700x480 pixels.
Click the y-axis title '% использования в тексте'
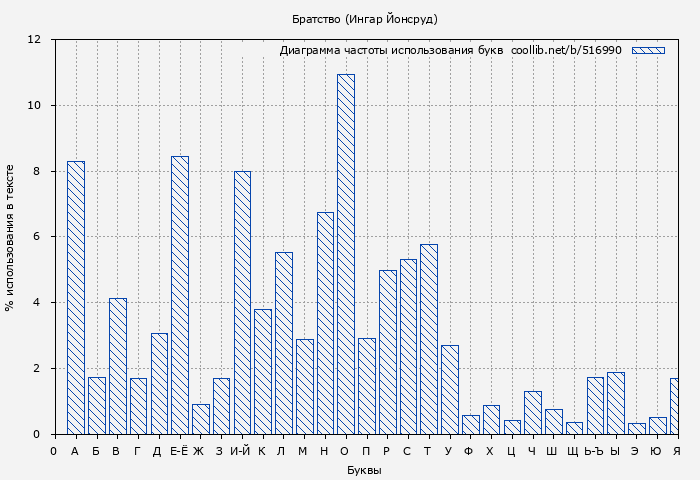pos(10,237)
